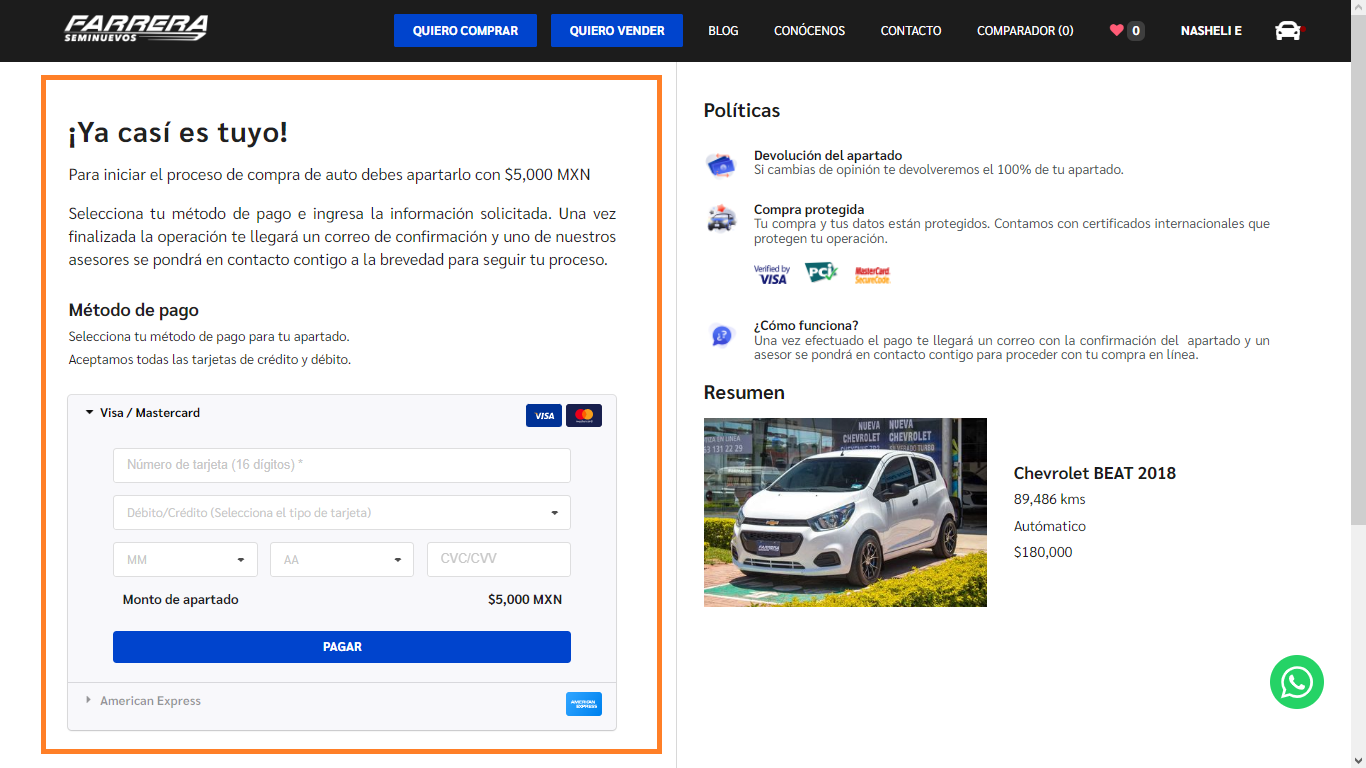The image size is (1366, 768).
Task: Click the Visa card logo
Action: (x=544, y=416)
